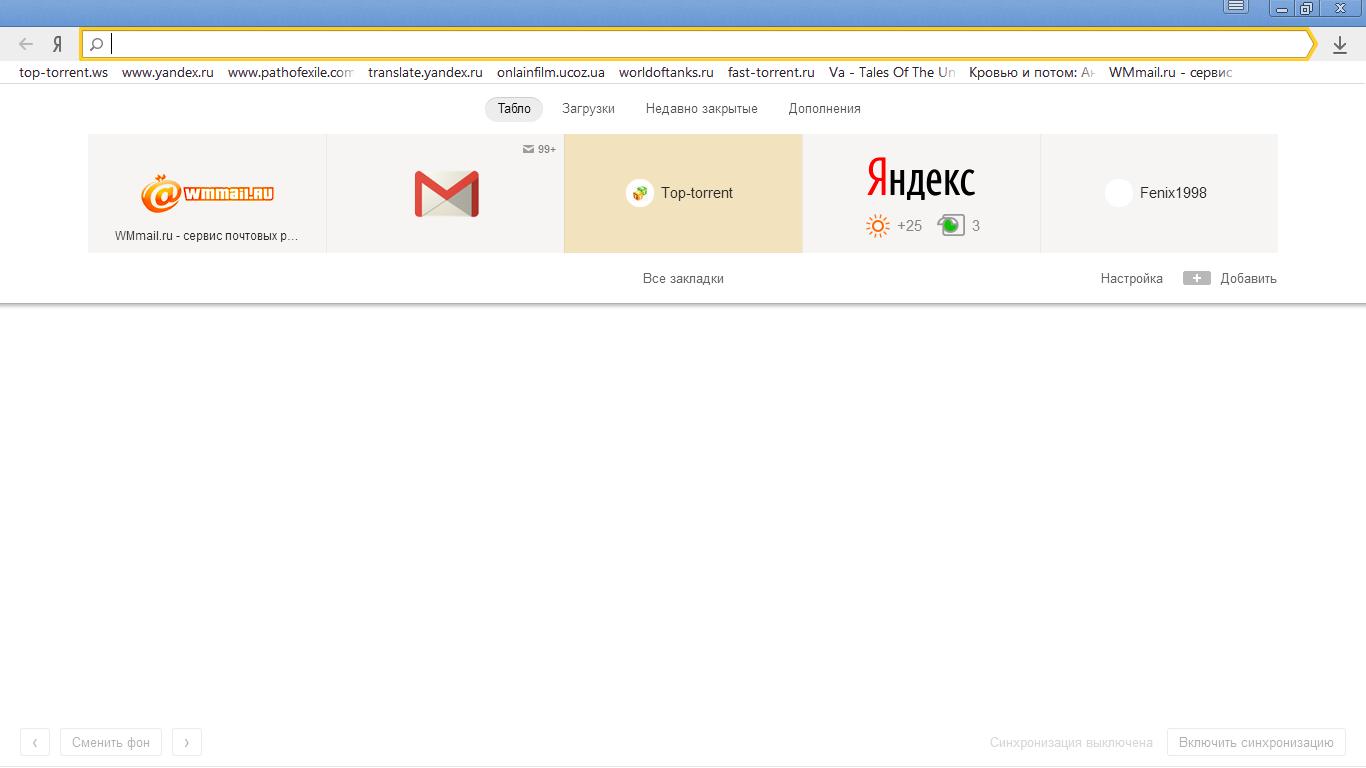The height and width of the screenshot is (768, 1366).
Task: Open Yandex home via Я icon
Action: pyautogui.click(x=58, y=44)
